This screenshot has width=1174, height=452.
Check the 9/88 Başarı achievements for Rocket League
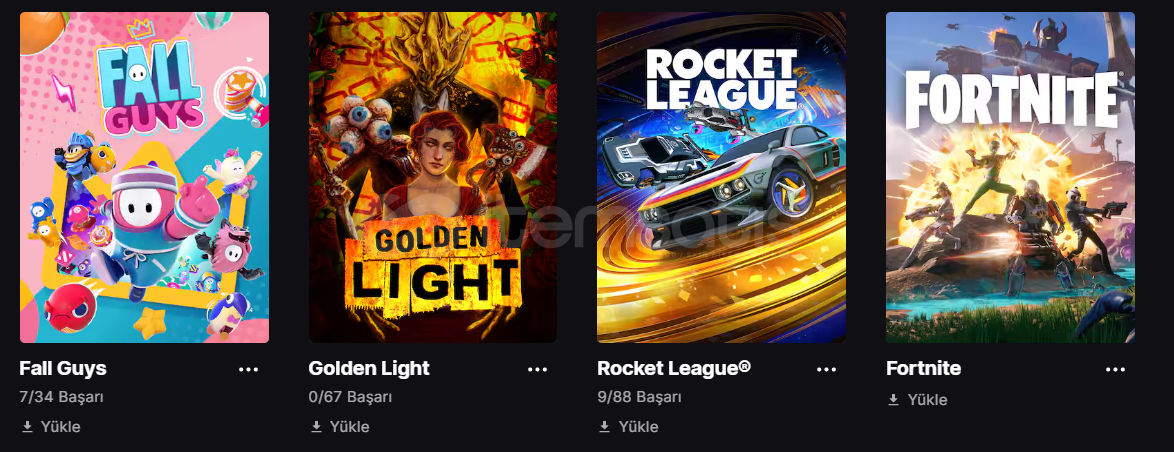(x=639, y=397)
